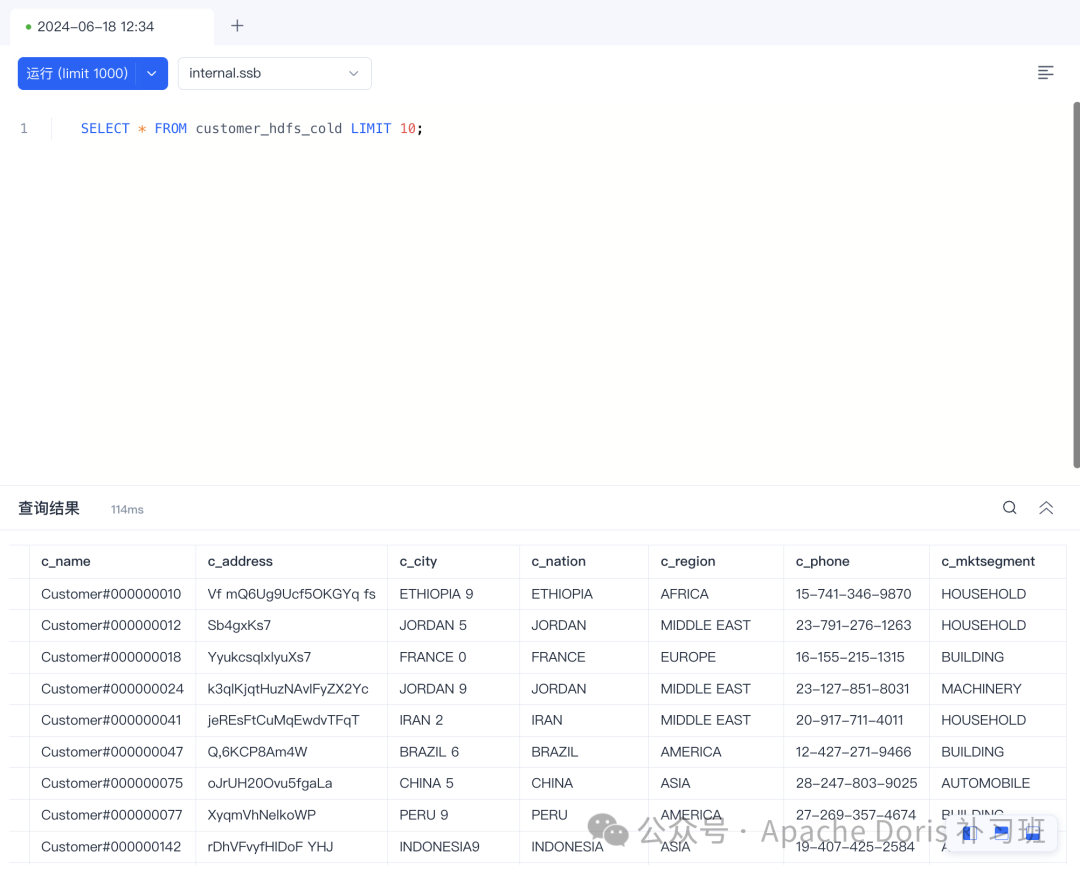Select the 2024-06-18 12:34 query tab

[112, 27]
